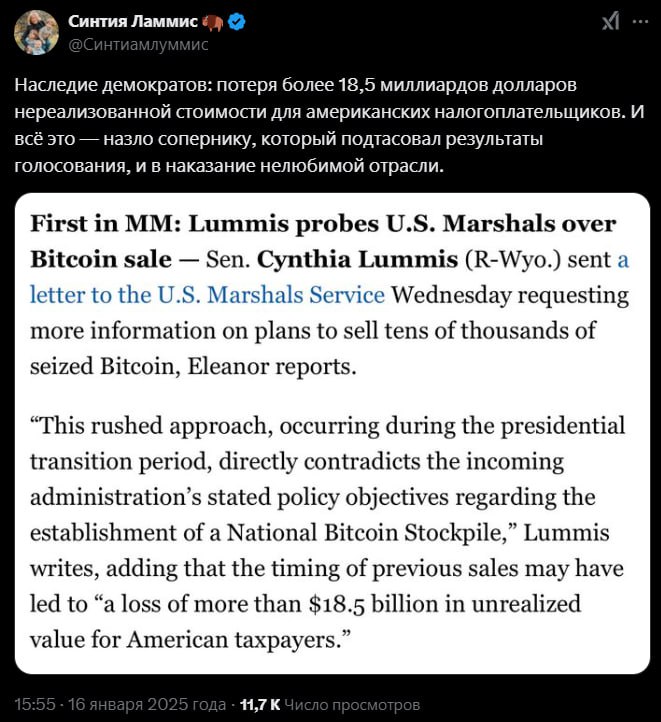The image size is (661, 722).
Task: Open the 11,7 K view count
Action: tap(260, 705)
